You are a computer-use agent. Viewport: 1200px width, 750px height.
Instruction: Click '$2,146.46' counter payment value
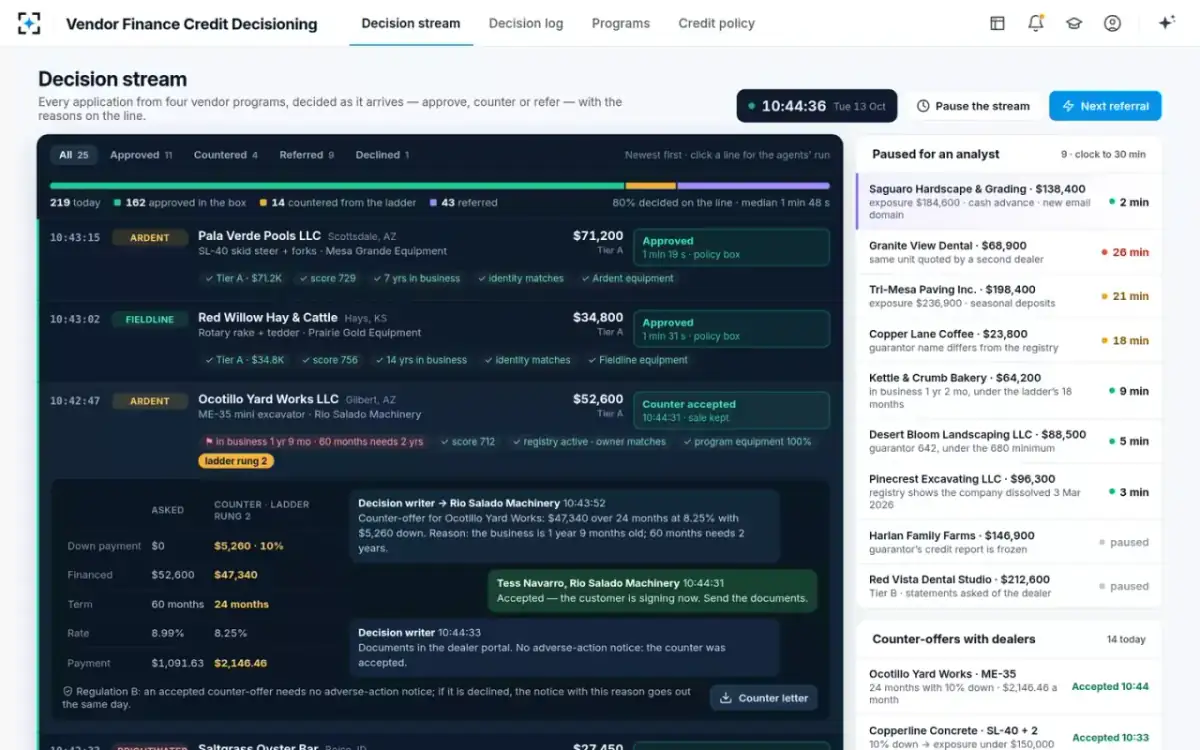click(241, 663)
